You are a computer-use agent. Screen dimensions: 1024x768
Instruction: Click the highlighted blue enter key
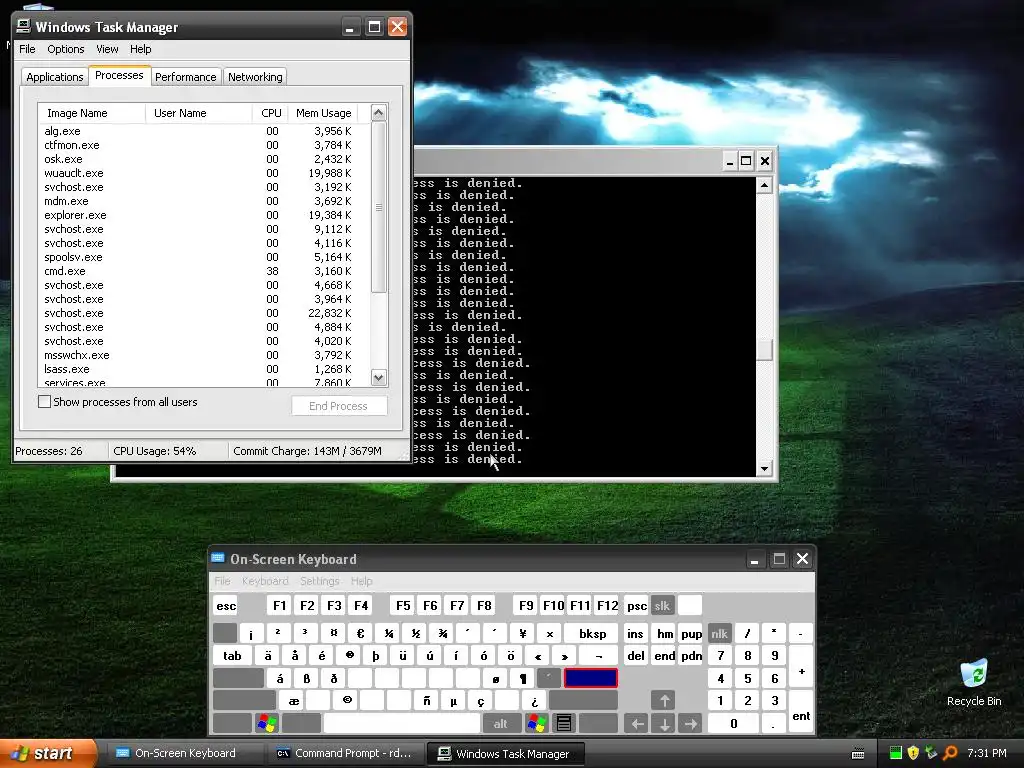590,679
